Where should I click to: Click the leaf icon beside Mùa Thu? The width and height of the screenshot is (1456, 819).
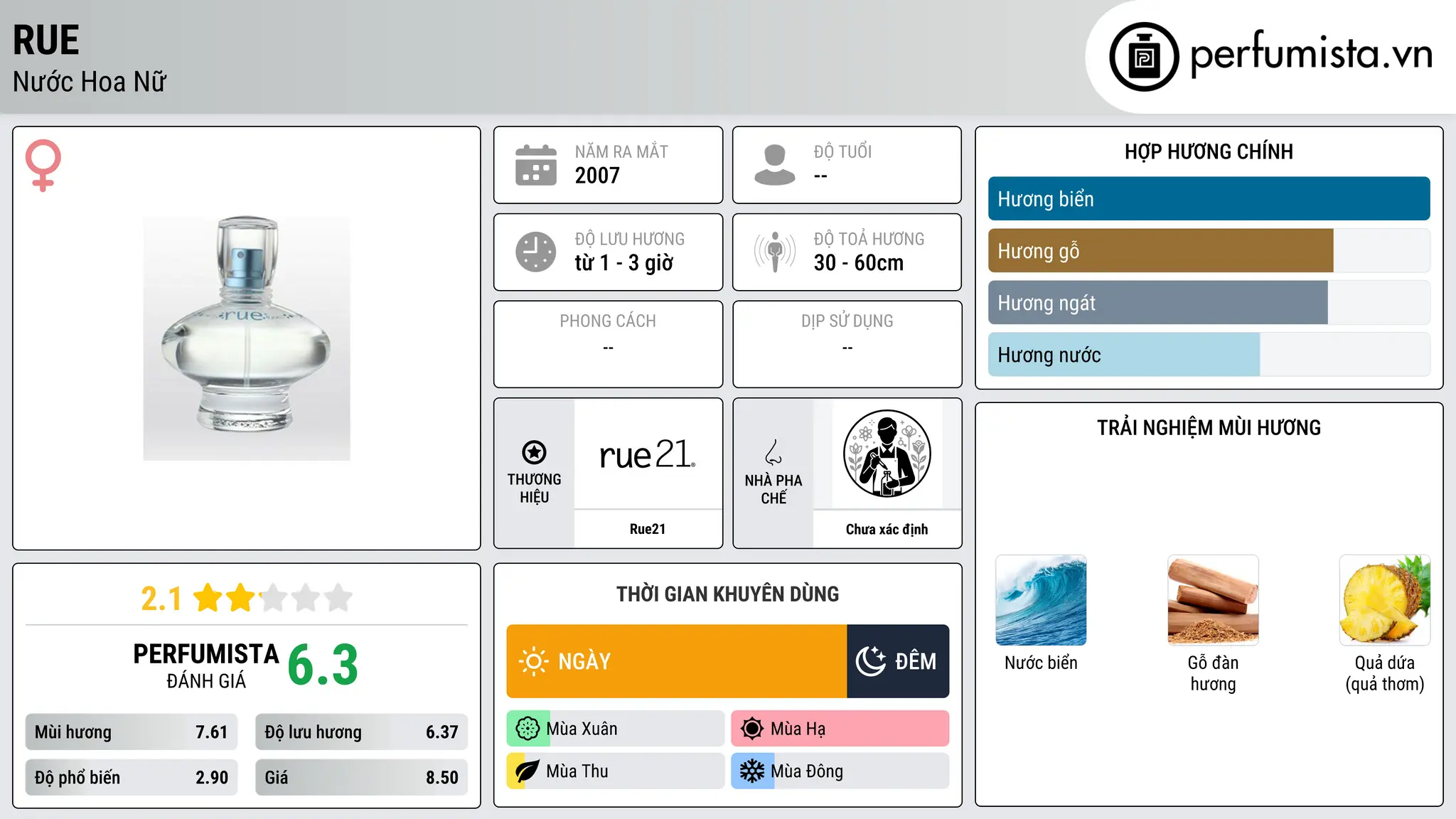(528, 771)
